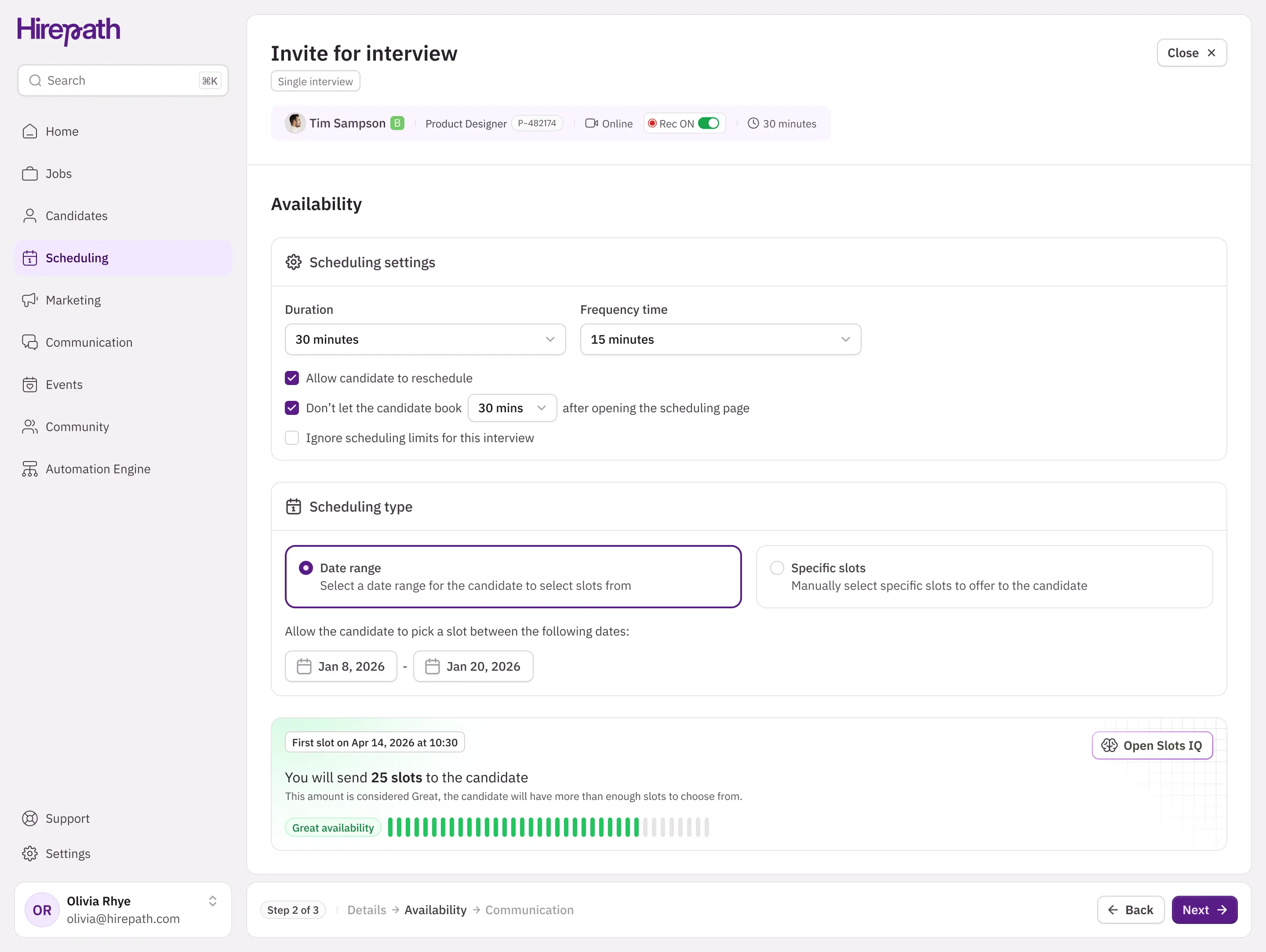Uncheck Allow candidate to reschedule
1266x952 pixels.
click(x=292, y=378)
